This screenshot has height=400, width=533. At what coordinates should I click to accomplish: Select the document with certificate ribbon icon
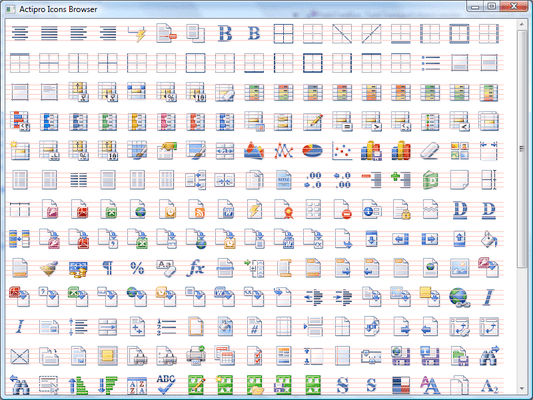[x=284, y=209]
